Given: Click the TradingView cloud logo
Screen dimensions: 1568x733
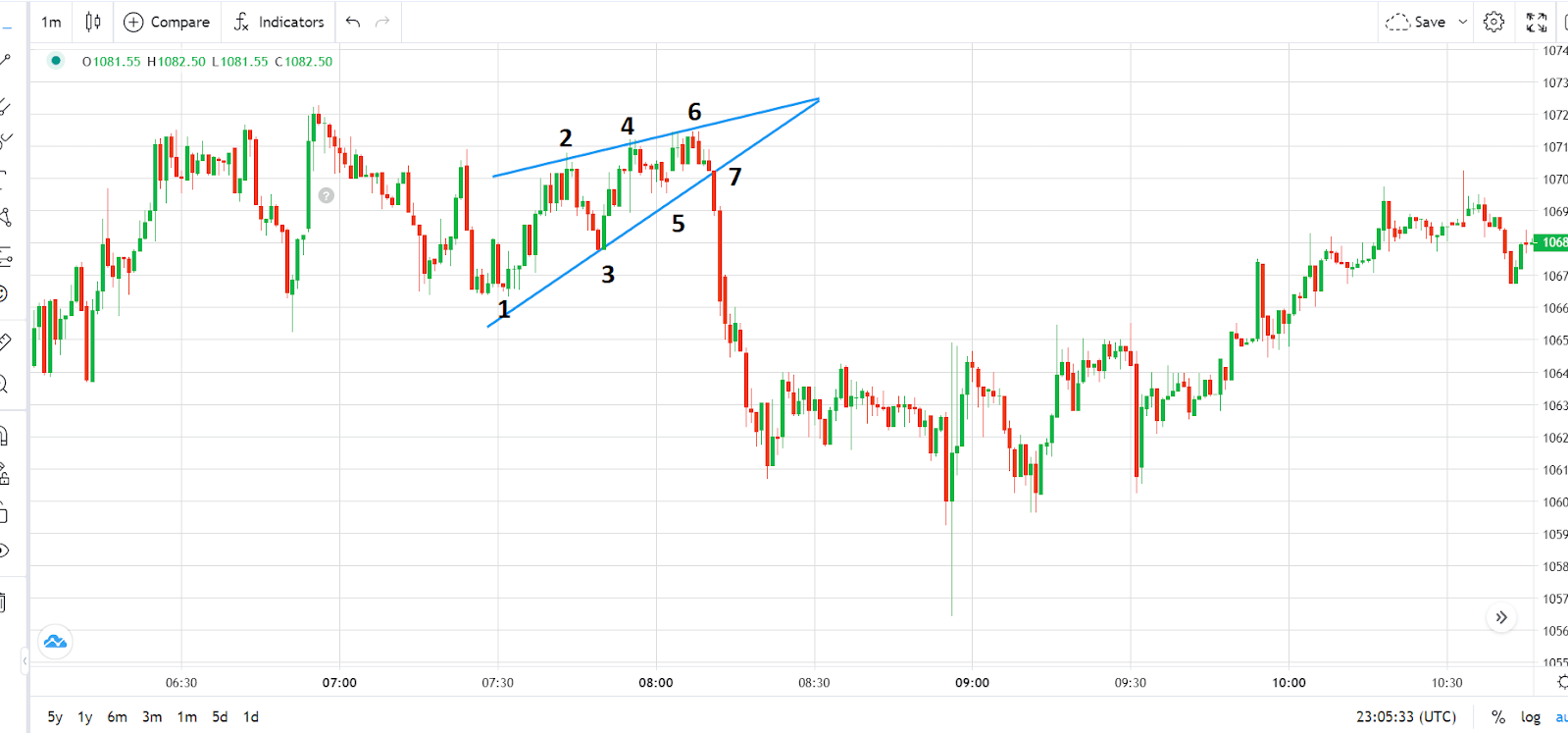Looking at the screenshot, I should coord(55,642).
